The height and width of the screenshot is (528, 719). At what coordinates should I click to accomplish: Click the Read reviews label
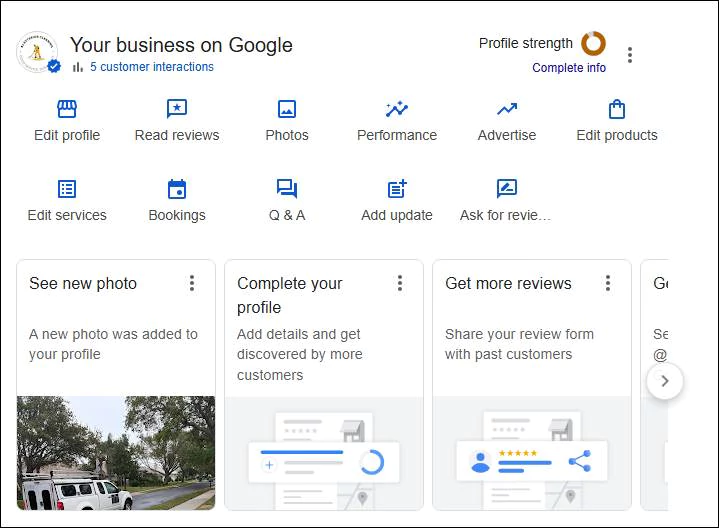click(x=177, y=135)
